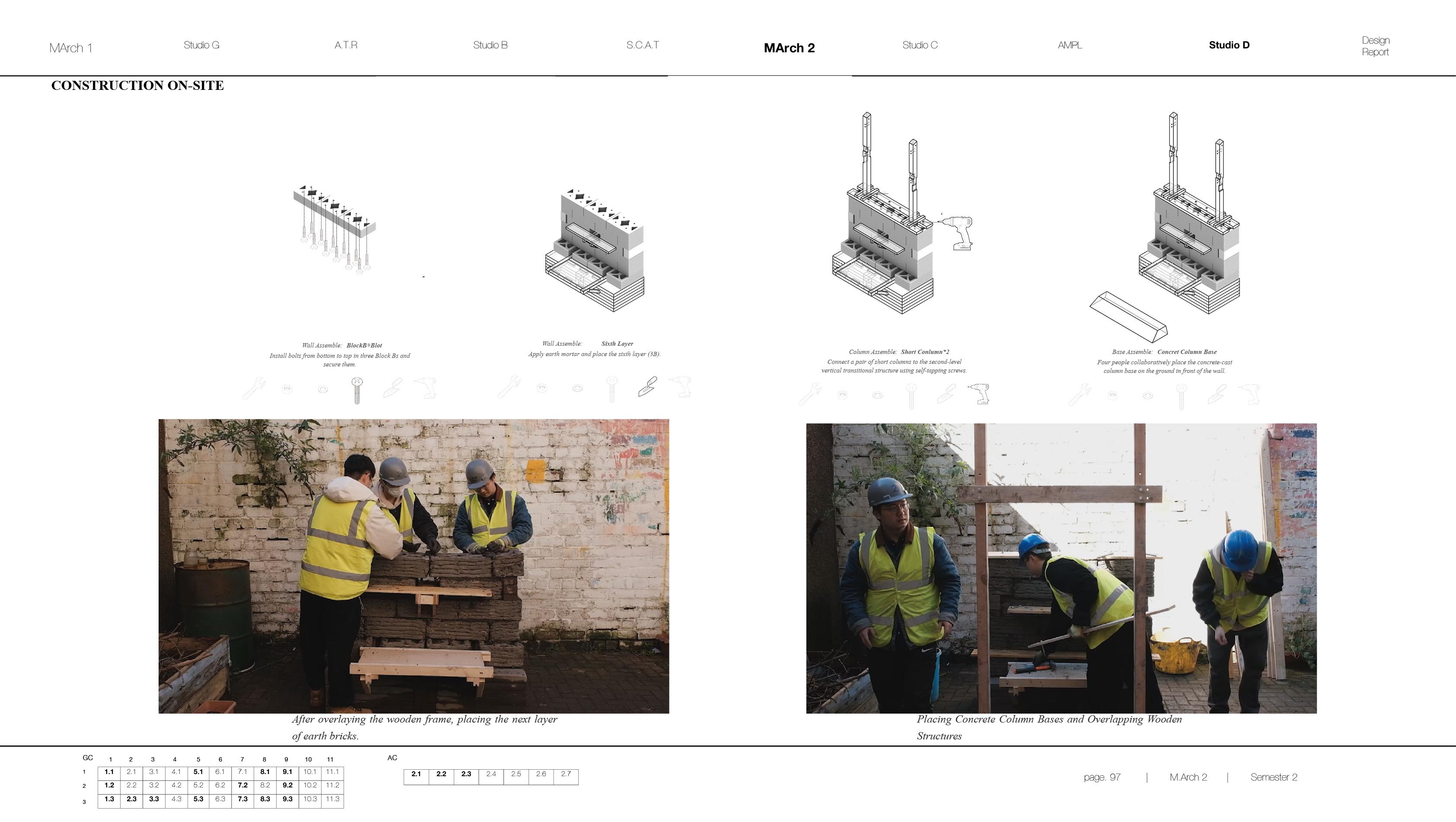Open the Studio G tab
Screen dimensions: 1456x822
pyautogui.click(x=201, y=45)
